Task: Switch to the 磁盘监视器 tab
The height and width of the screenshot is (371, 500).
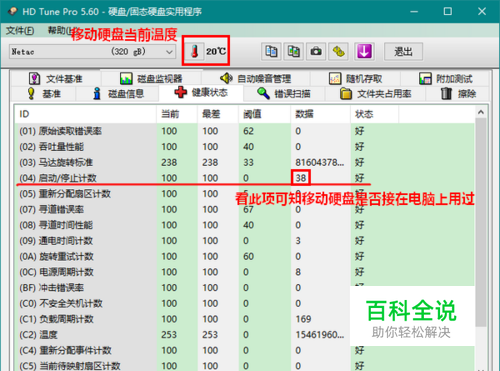Action: [151, 79]
